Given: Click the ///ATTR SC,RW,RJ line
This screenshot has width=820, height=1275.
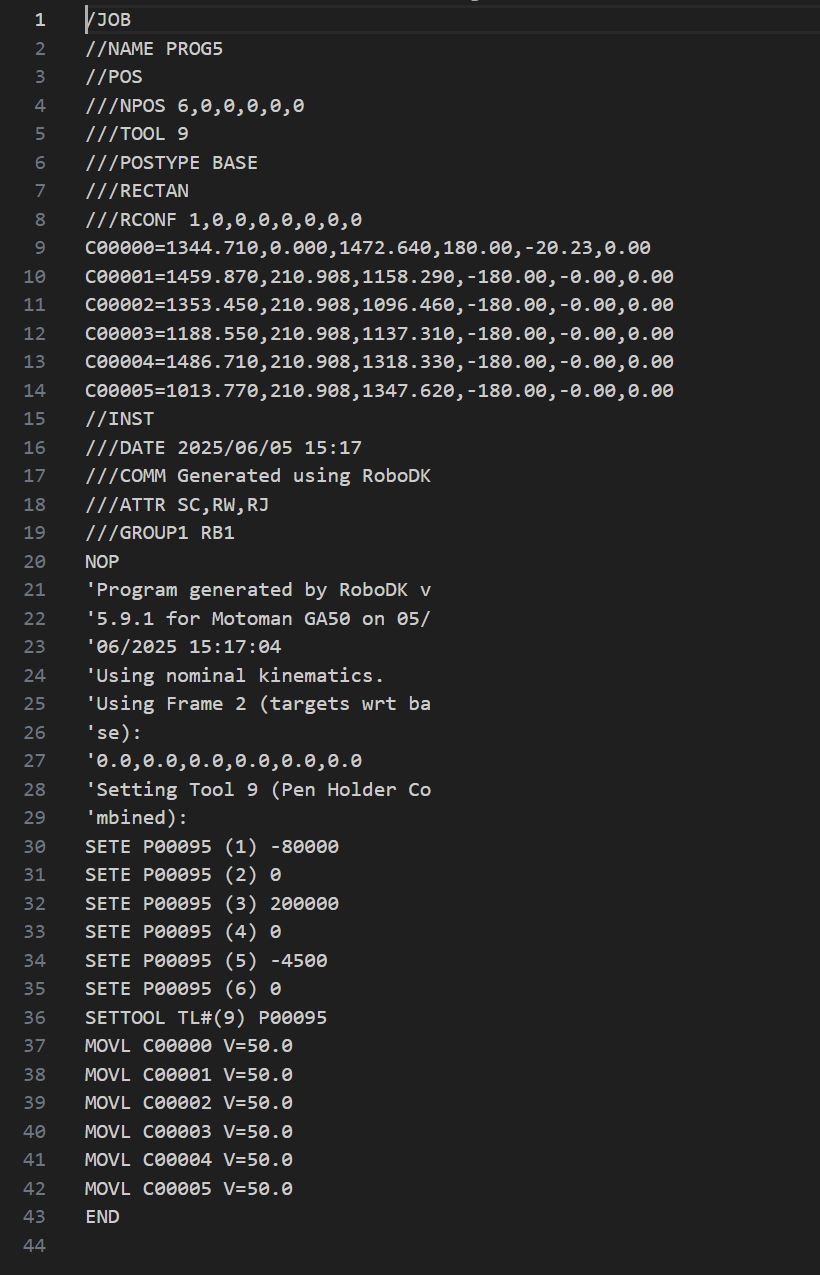Looking at the screenshot, I should tap(176, 504).
